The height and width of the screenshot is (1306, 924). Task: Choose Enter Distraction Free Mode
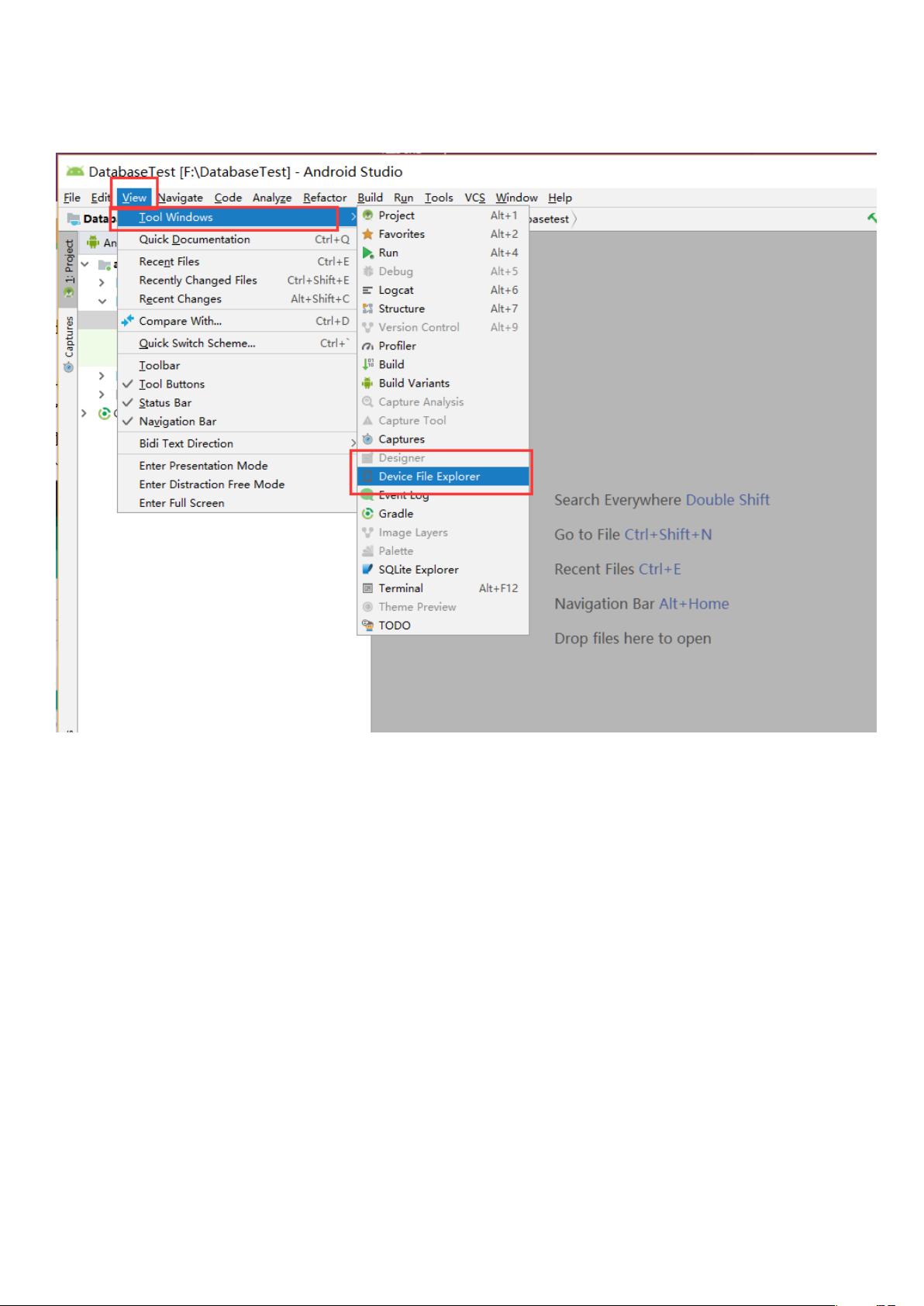[x=236, y=484]
